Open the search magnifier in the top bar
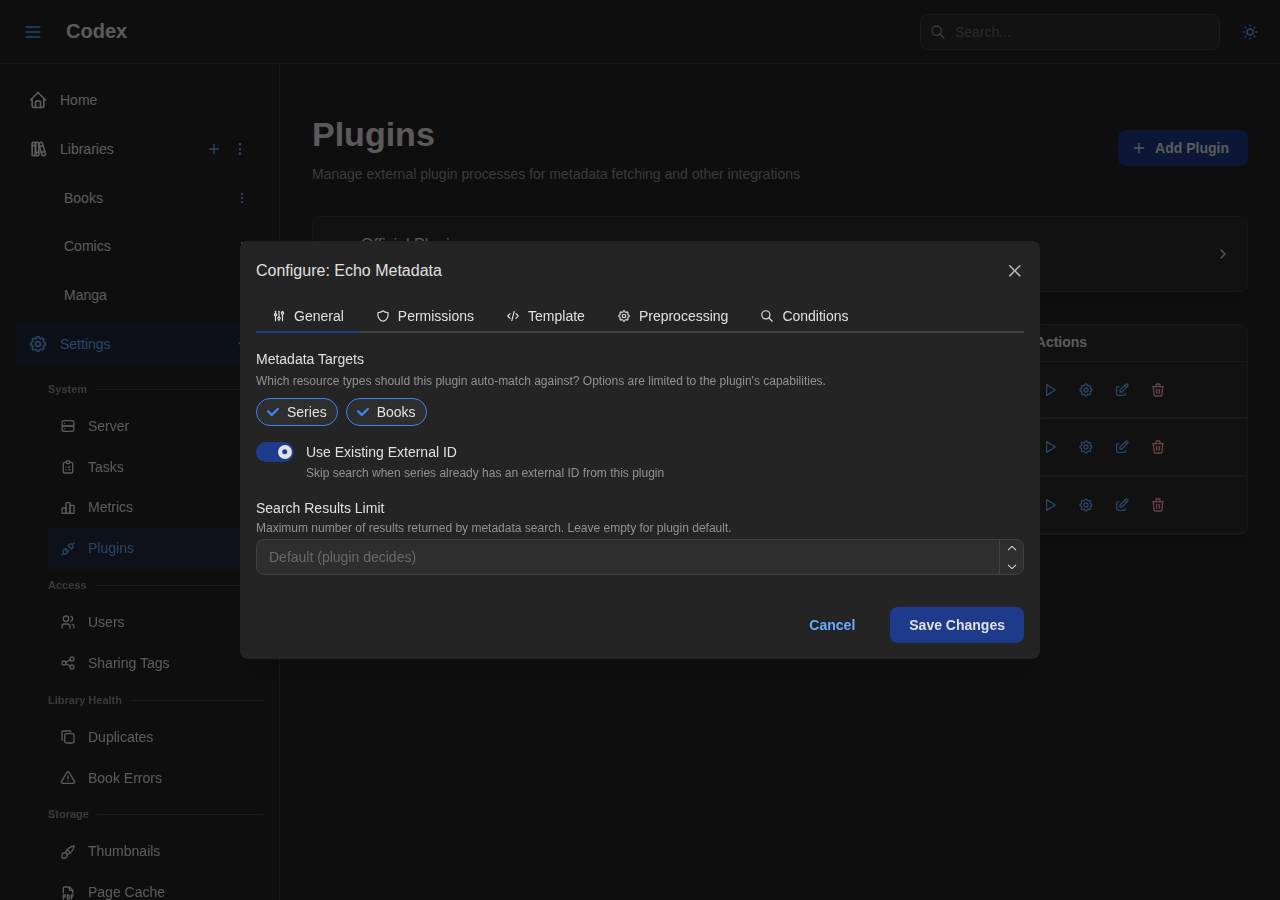1280x900 pixels. (x=937, y=31)
